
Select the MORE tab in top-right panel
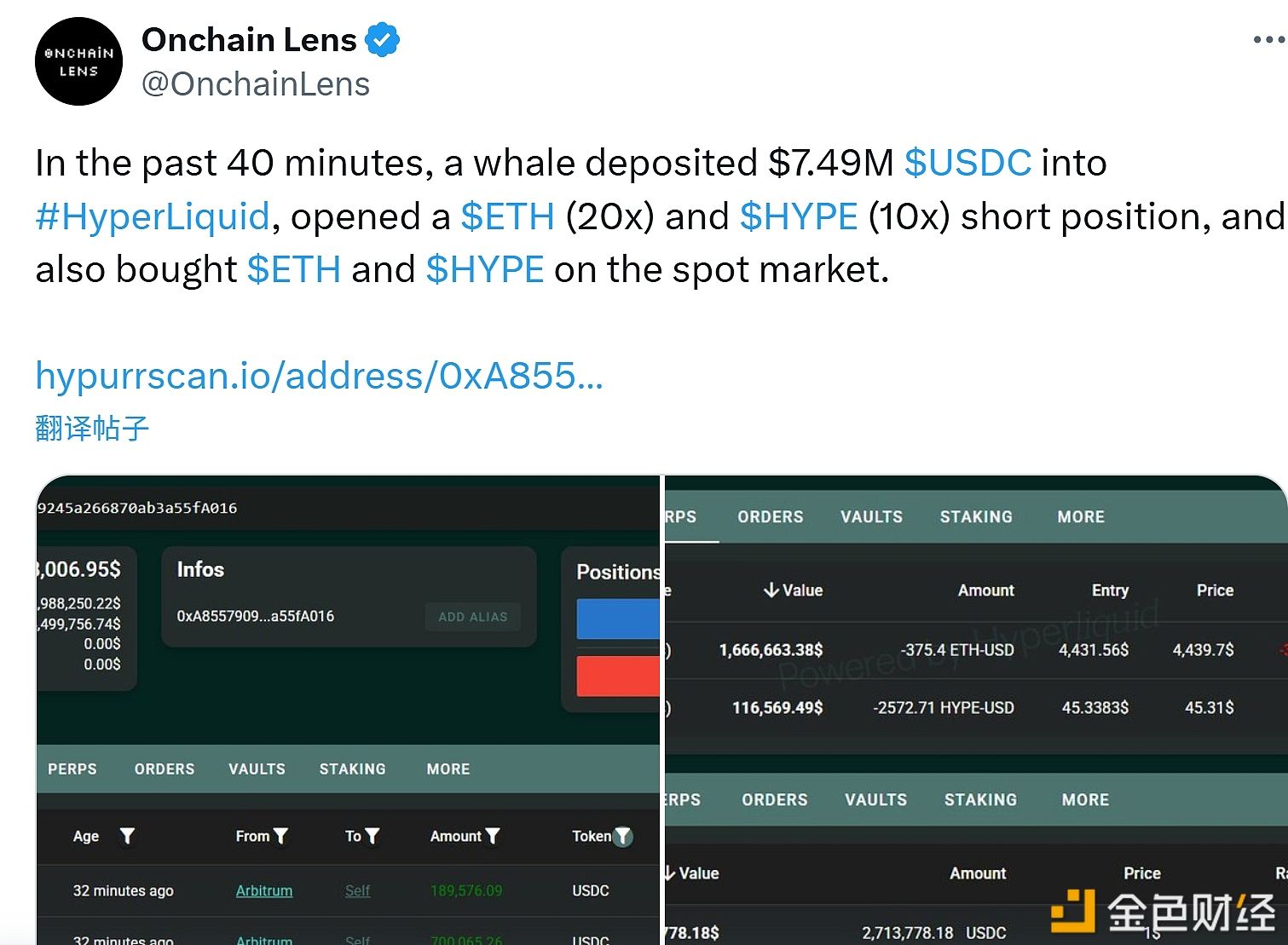pos(1081,516)
